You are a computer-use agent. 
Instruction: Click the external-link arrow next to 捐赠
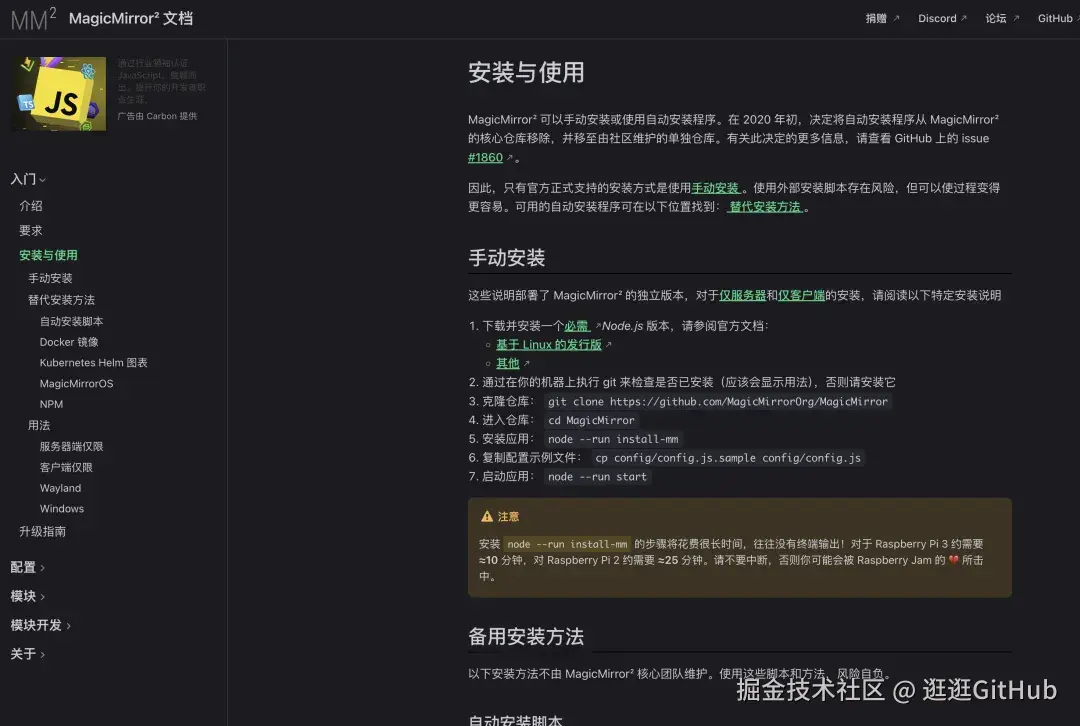pyautogui.click(x=897, y=18)
